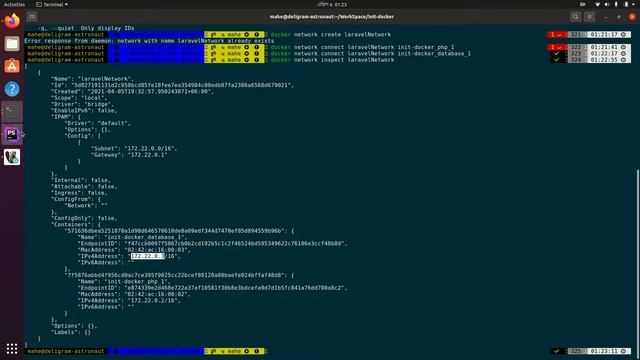Screen dimensions: 640x360
Task: Expand the system menu arrow in top bar
Action: 634,4
